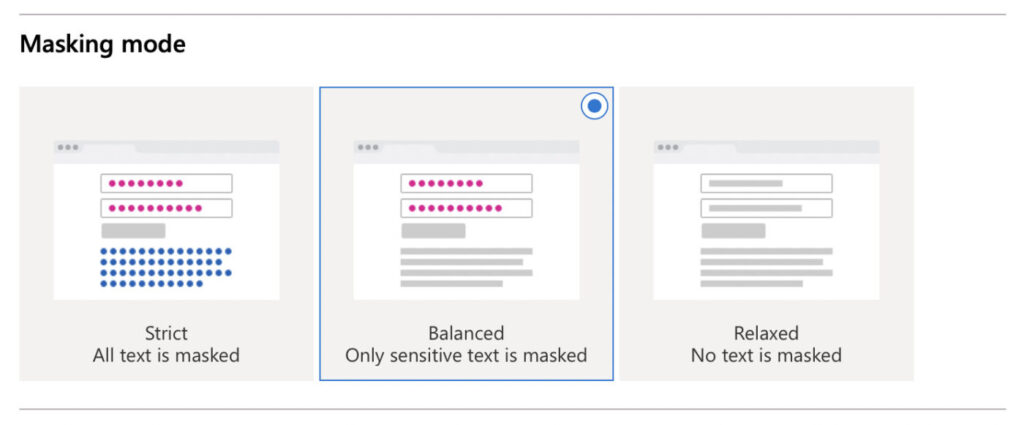Click the "Strict" label text

(166, 333)
